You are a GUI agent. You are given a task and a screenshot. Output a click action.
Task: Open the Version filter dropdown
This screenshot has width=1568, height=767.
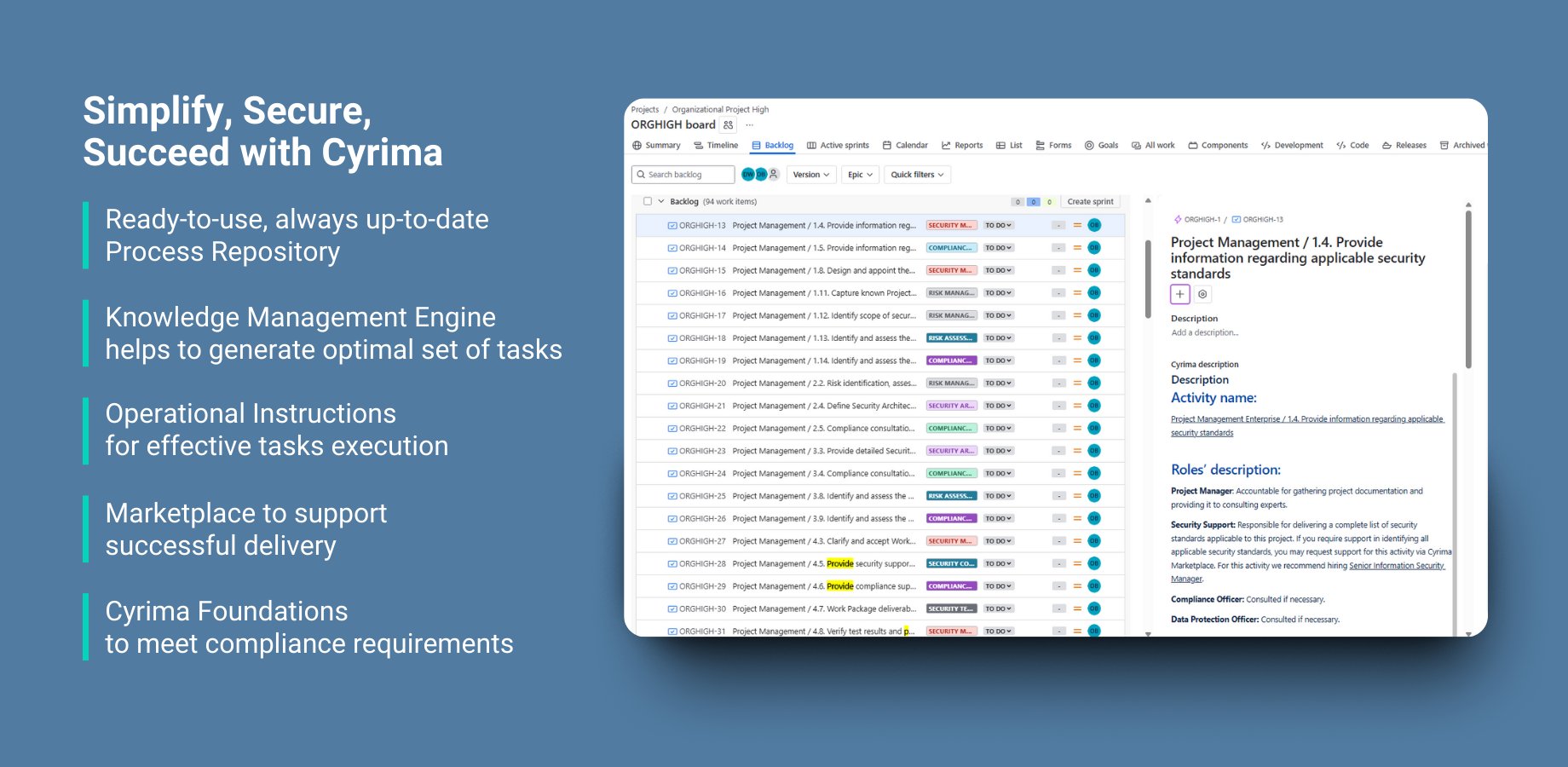810,175
